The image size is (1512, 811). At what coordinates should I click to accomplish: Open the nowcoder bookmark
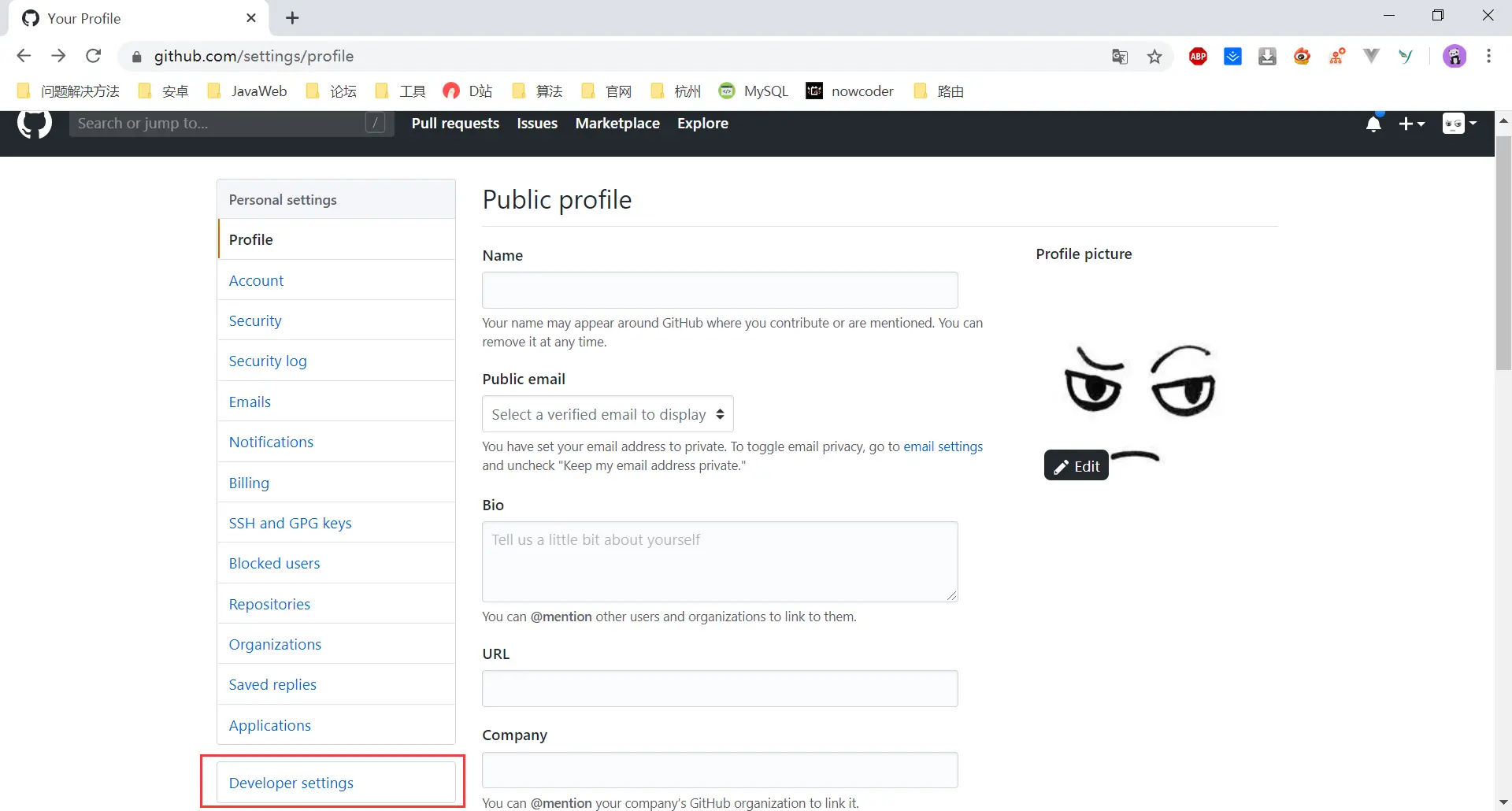point(850,91)
